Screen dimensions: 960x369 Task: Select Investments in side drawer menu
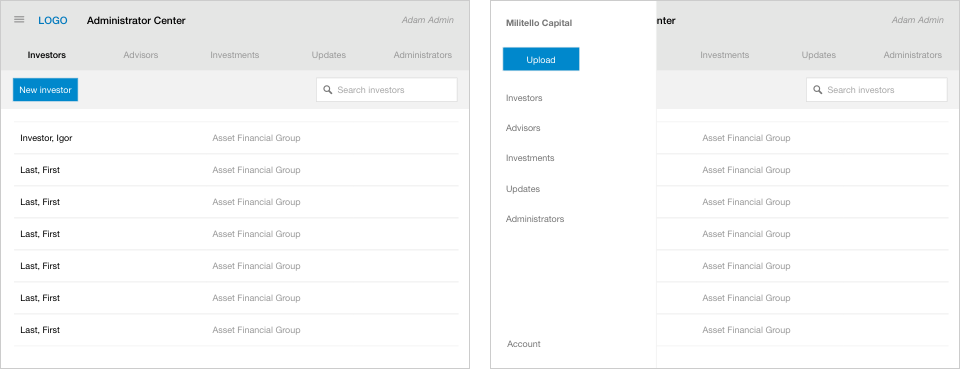point(530,158)
